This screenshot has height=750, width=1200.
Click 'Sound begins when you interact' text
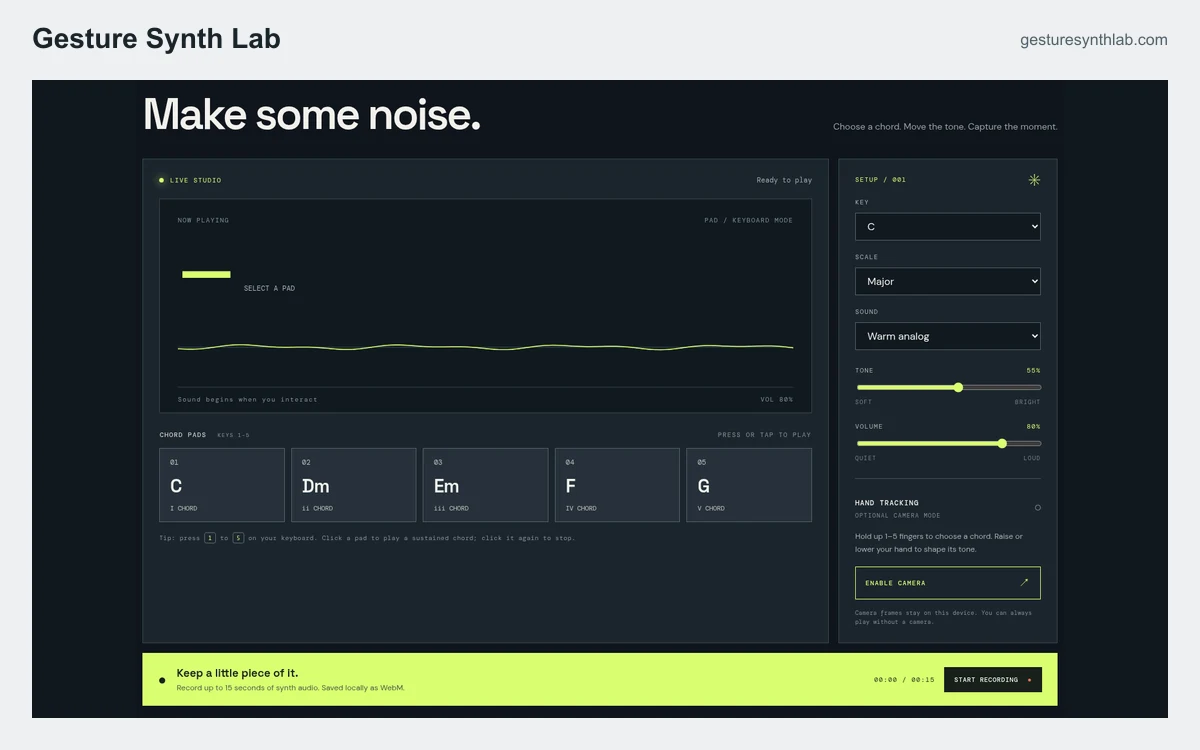(x=248, y=399)
